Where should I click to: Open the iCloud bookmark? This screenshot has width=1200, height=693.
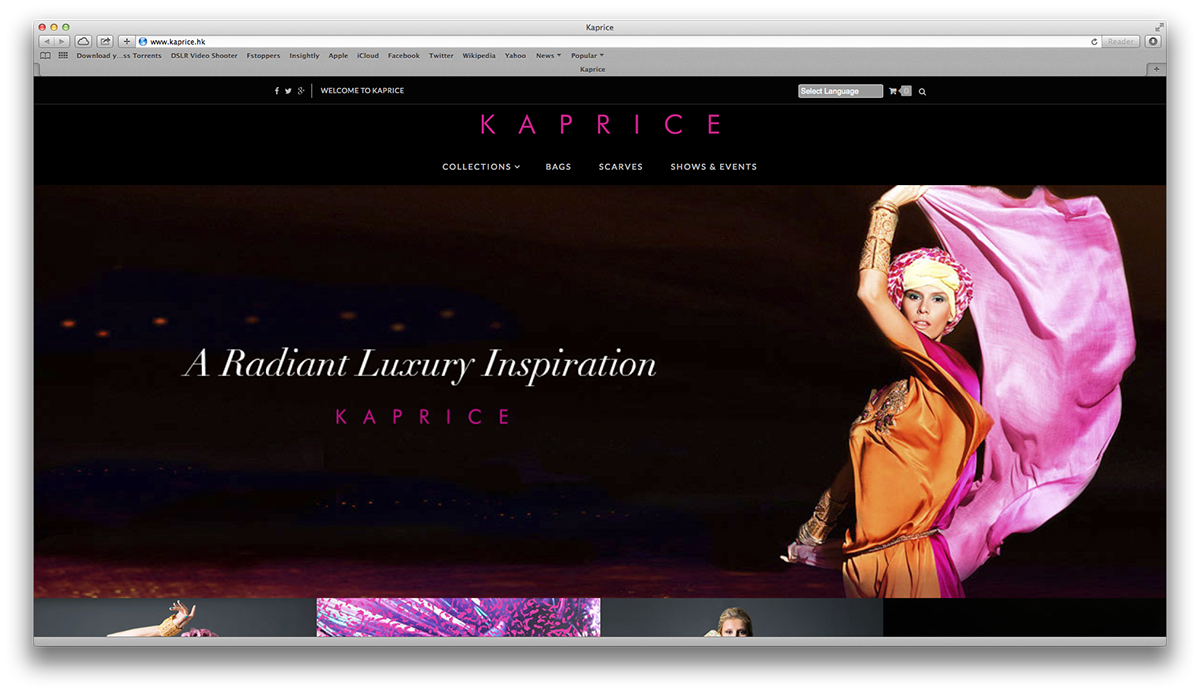368,56
